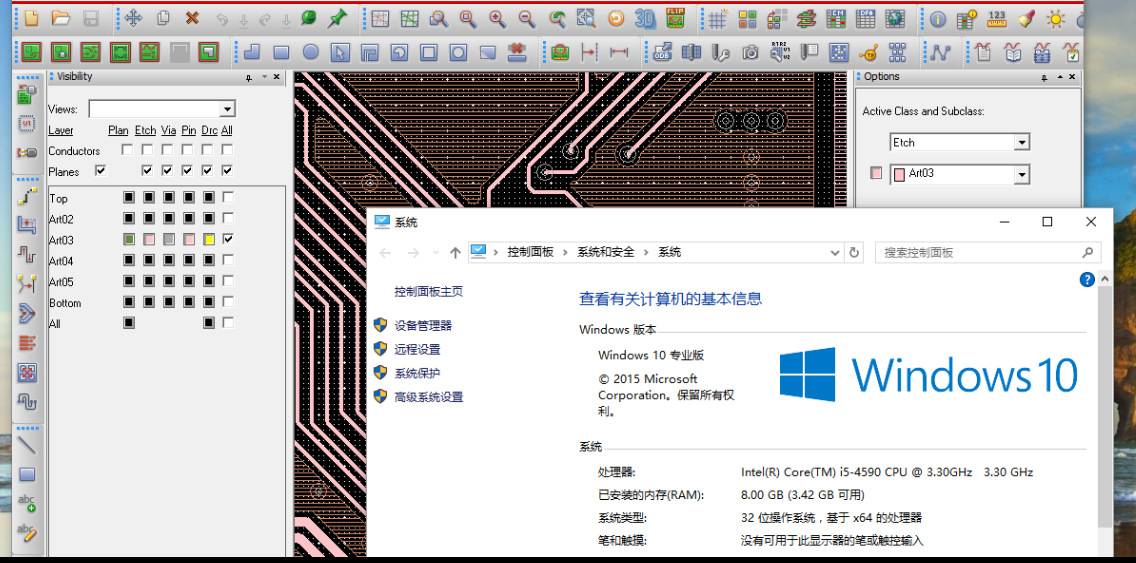1136x563 pixels.
Task: Click the abc Add Text icon in sidebar
Action: click(x=27, y=504)
